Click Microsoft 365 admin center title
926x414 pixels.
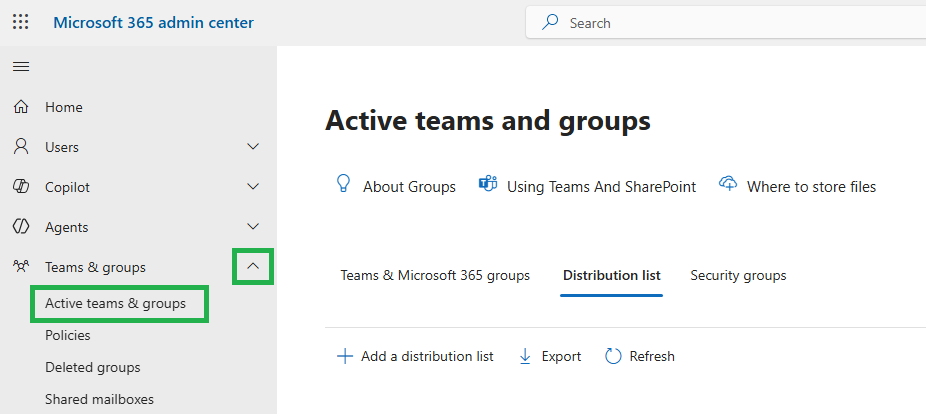click(154, 22)
